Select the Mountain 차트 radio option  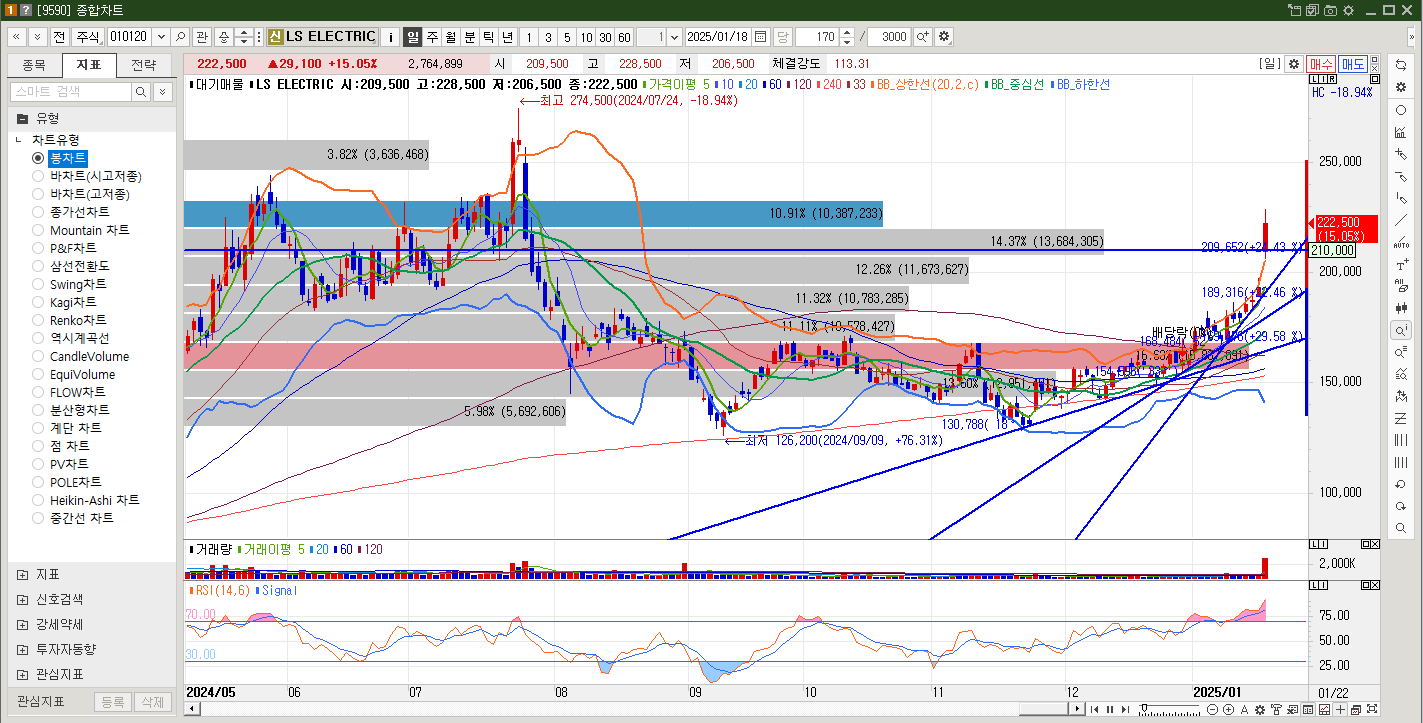click(38, 230)
